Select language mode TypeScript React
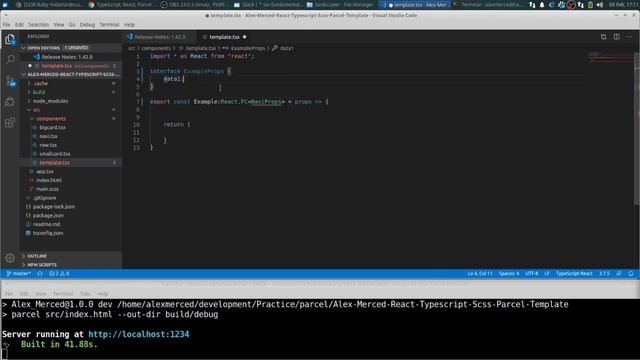The width and height of the screenshot is (640, 360). (x=574, y=273)
